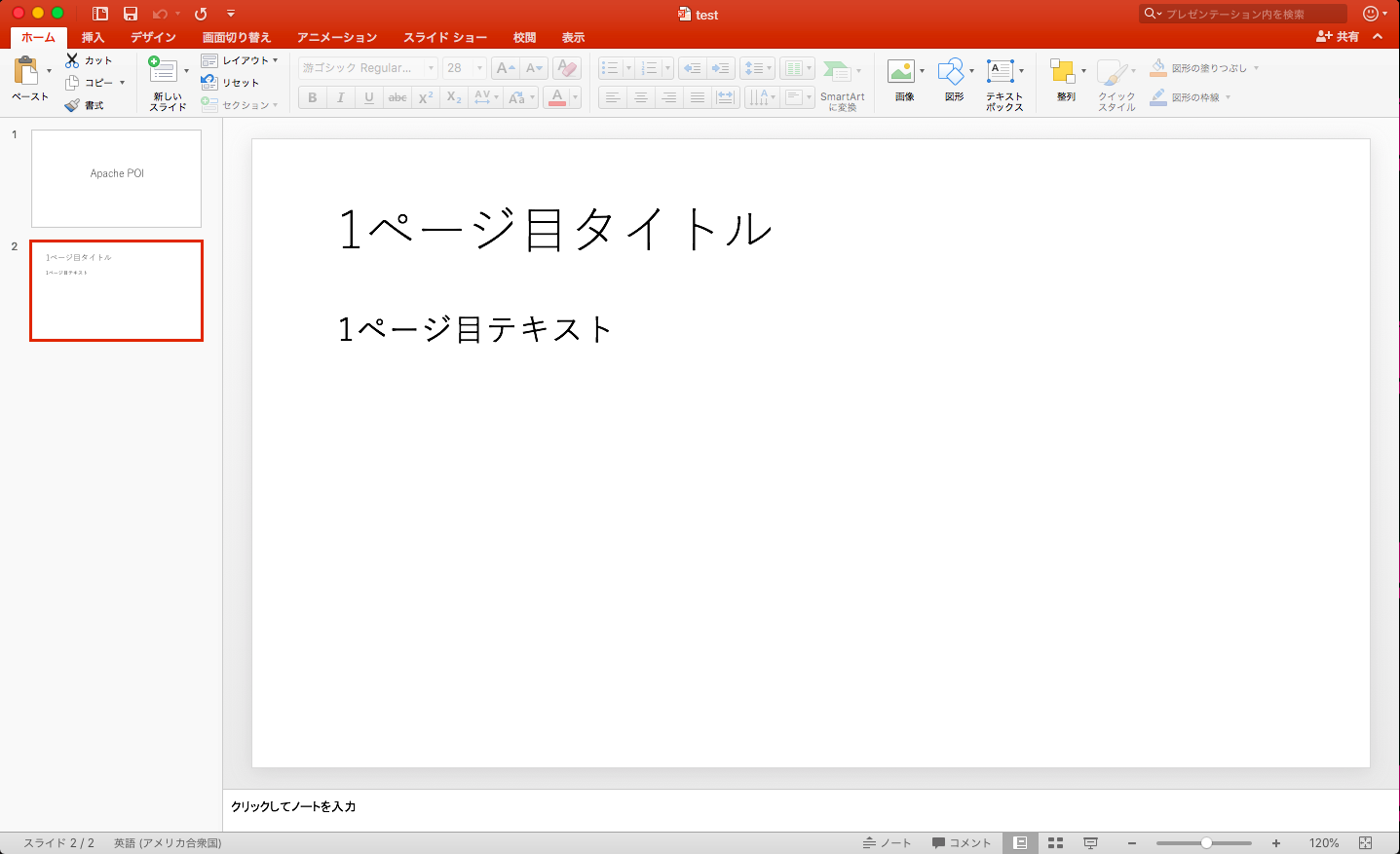The width and height of the screenshot is (1400, 854).
Task: Toggle align text left
Action: click(612, 97)
